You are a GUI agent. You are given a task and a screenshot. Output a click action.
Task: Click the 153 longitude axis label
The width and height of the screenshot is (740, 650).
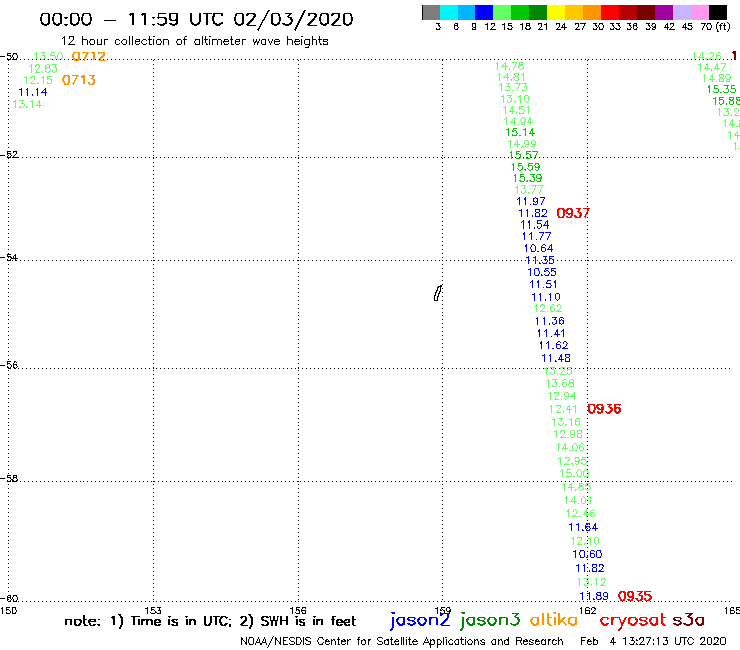153,611
